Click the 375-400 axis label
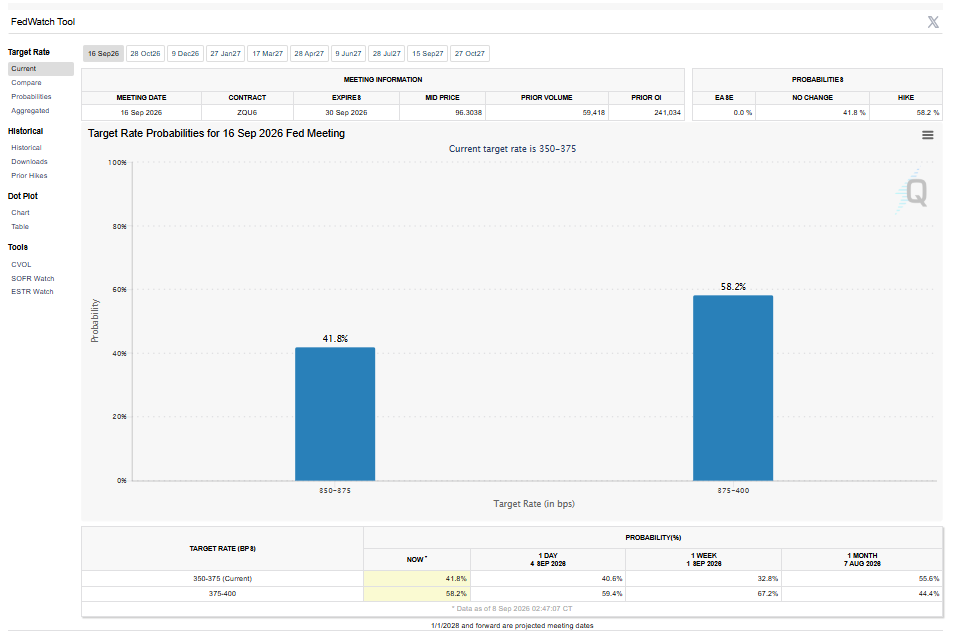 pyautogui.click(x=733, y=491)
